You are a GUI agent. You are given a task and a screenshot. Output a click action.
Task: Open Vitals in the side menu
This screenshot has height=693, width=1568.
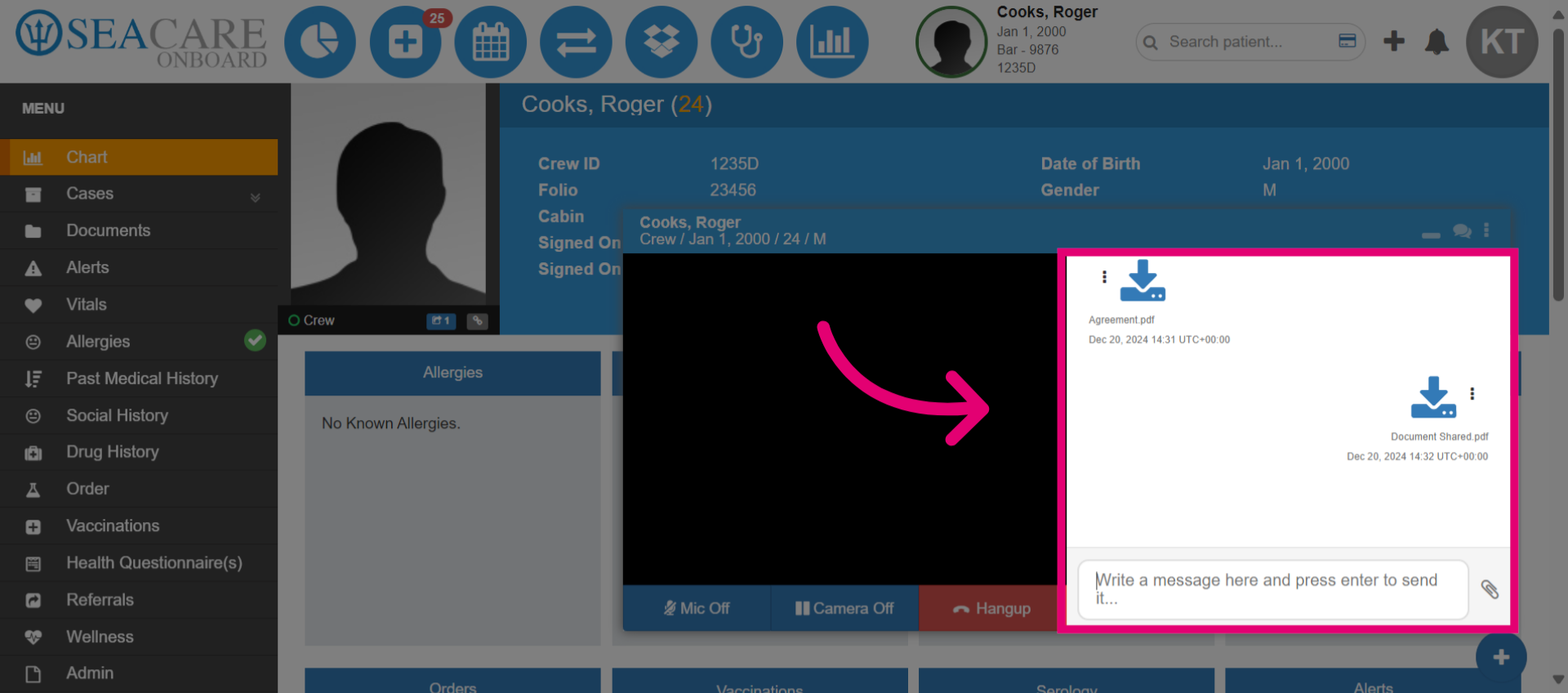click(x=139, y=304)
